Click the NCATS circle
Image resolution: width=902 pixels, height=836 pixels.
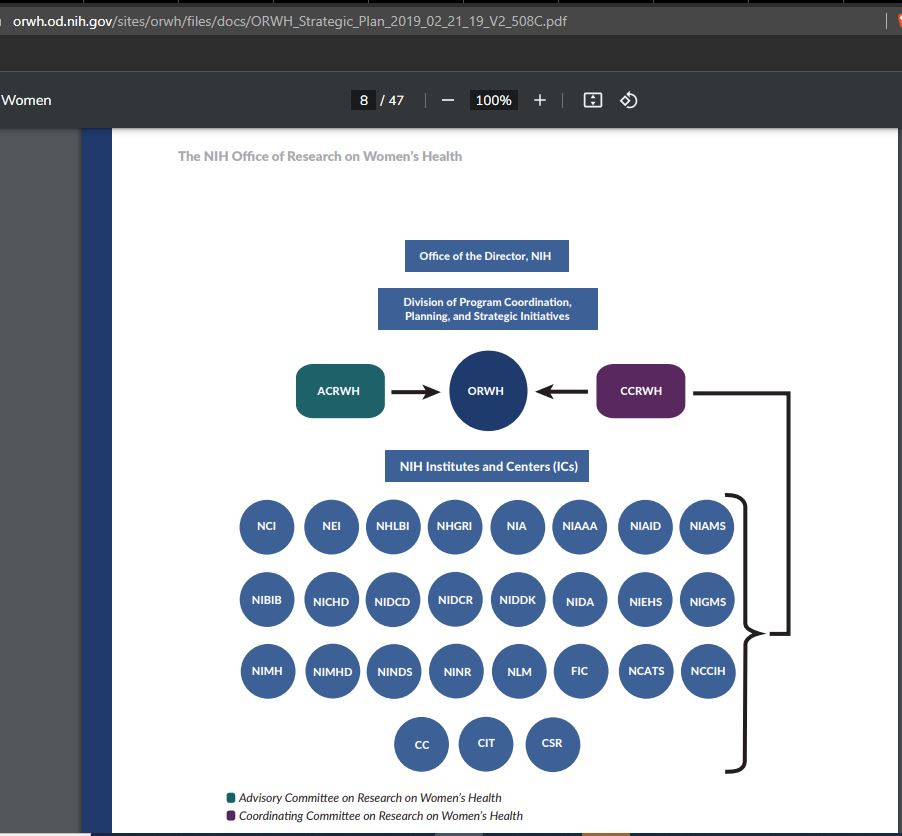pyautogui.click(x=646, y=671)
